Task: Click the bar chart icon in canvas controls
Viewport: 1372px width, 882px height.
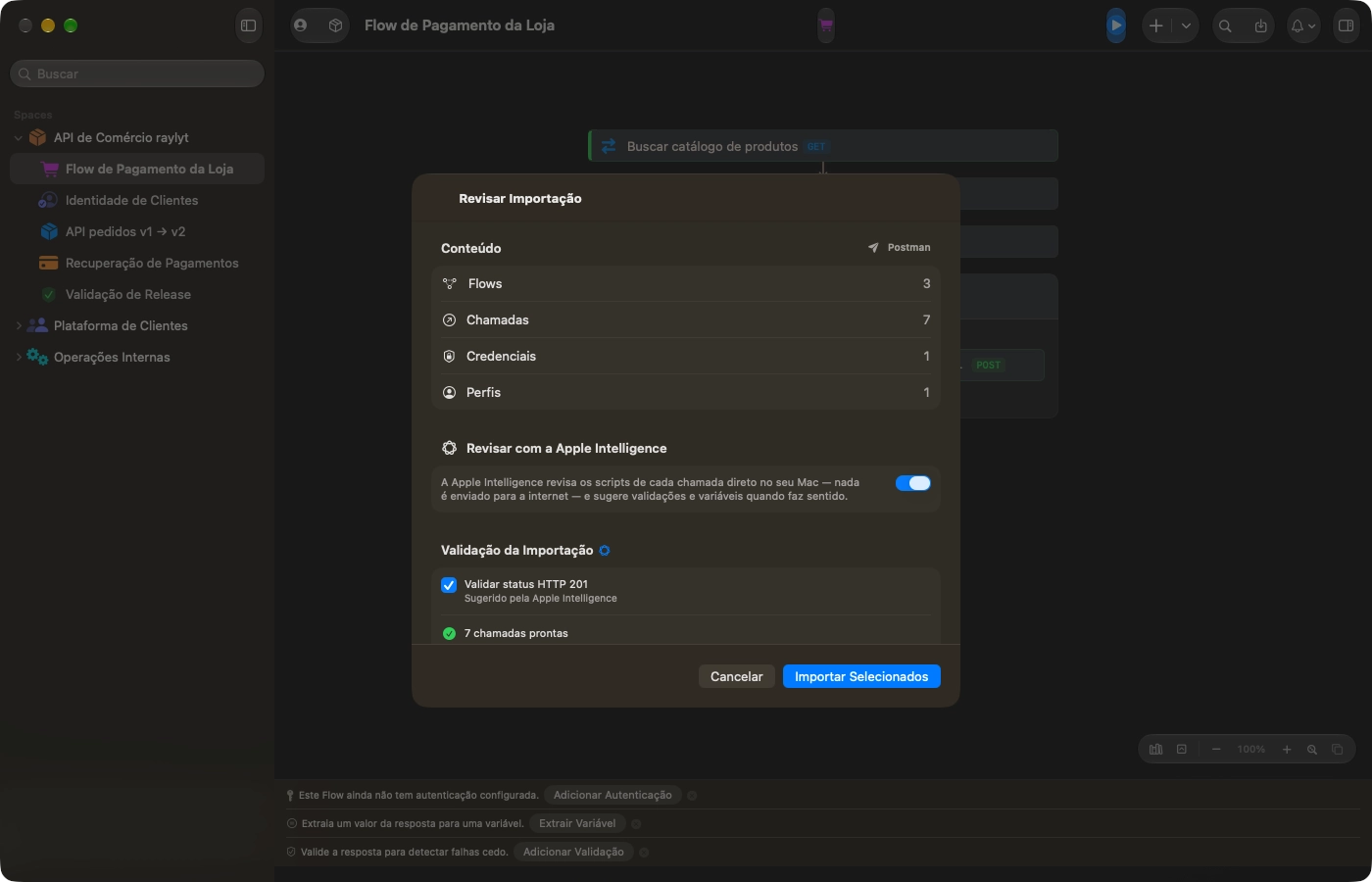Action: 1156,750
